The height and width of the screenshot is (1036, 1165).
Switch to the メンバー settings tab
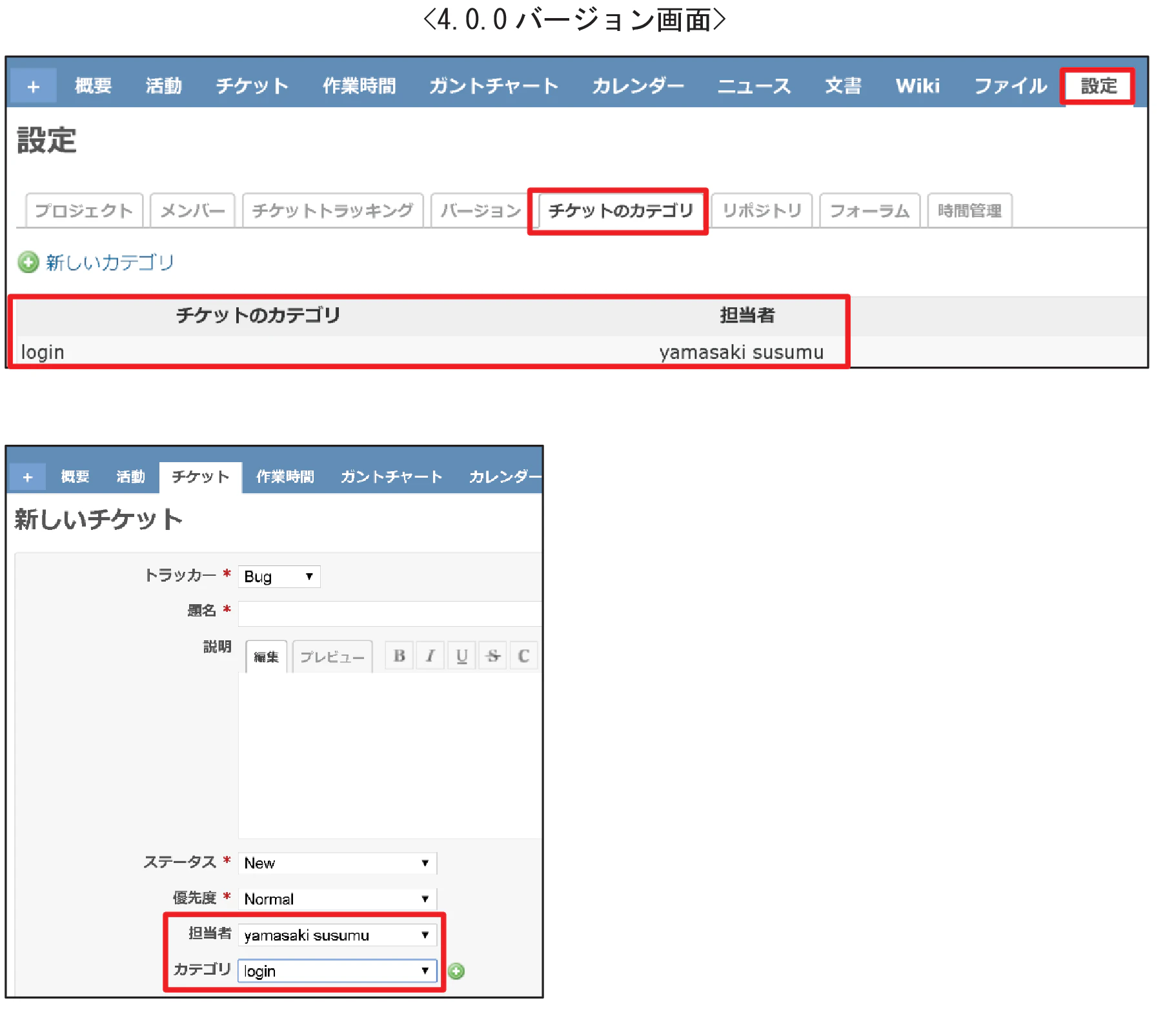[x=192, y=210]
